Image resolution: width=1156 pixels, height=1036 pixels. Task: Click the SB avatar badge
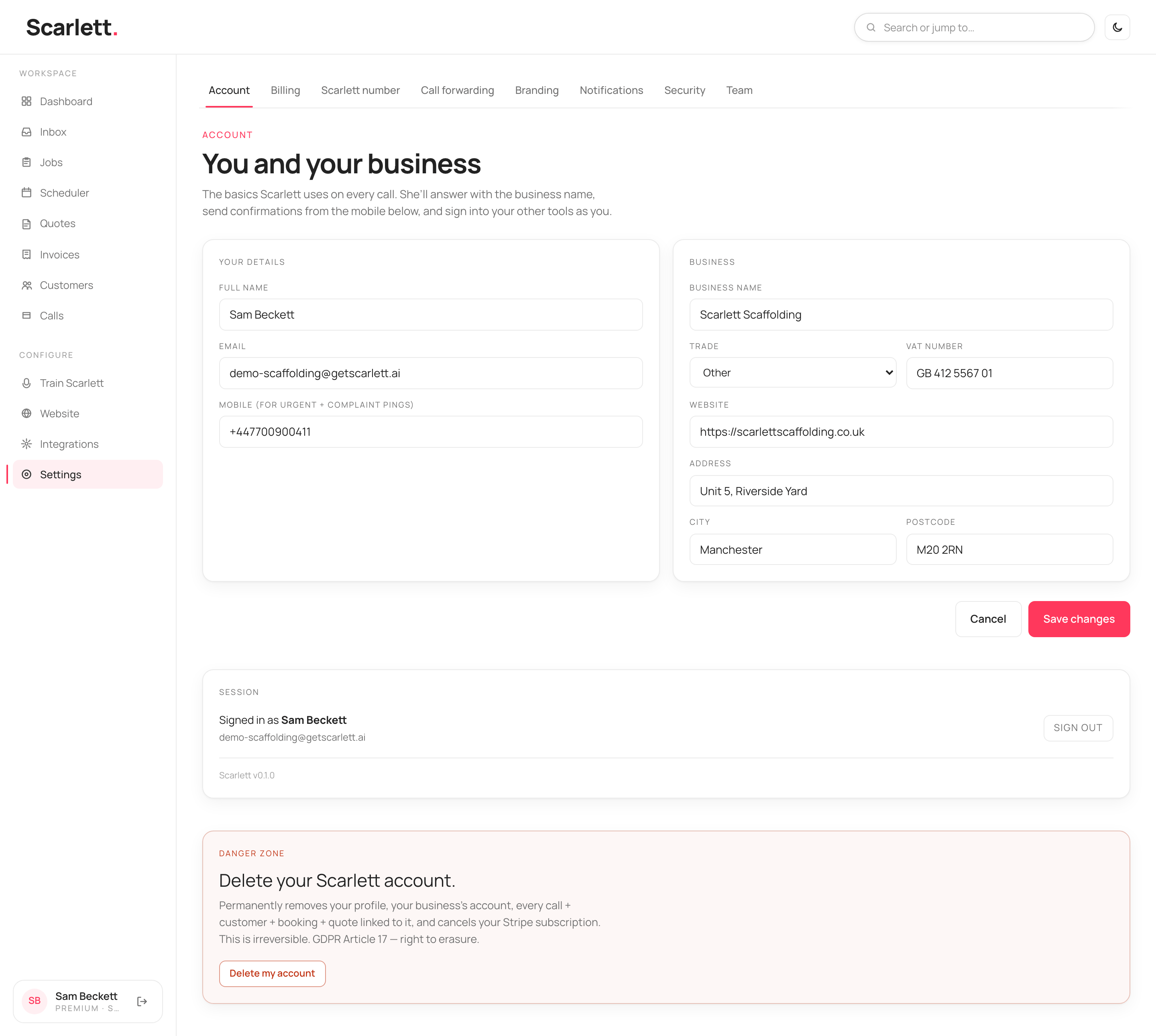34,1001
